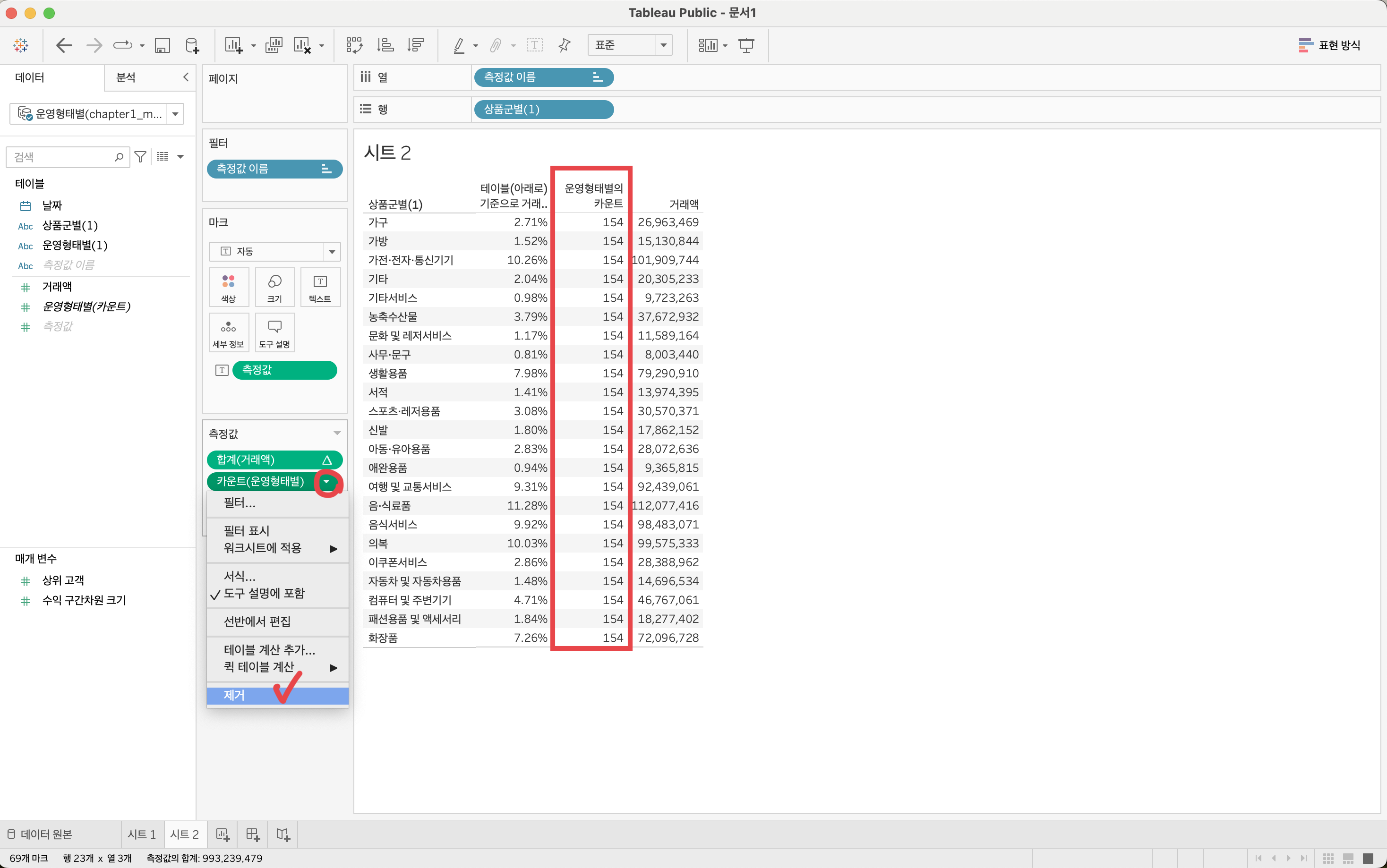Click the swap rows and columns icon
1387x868 pixels.
(354, 45)
